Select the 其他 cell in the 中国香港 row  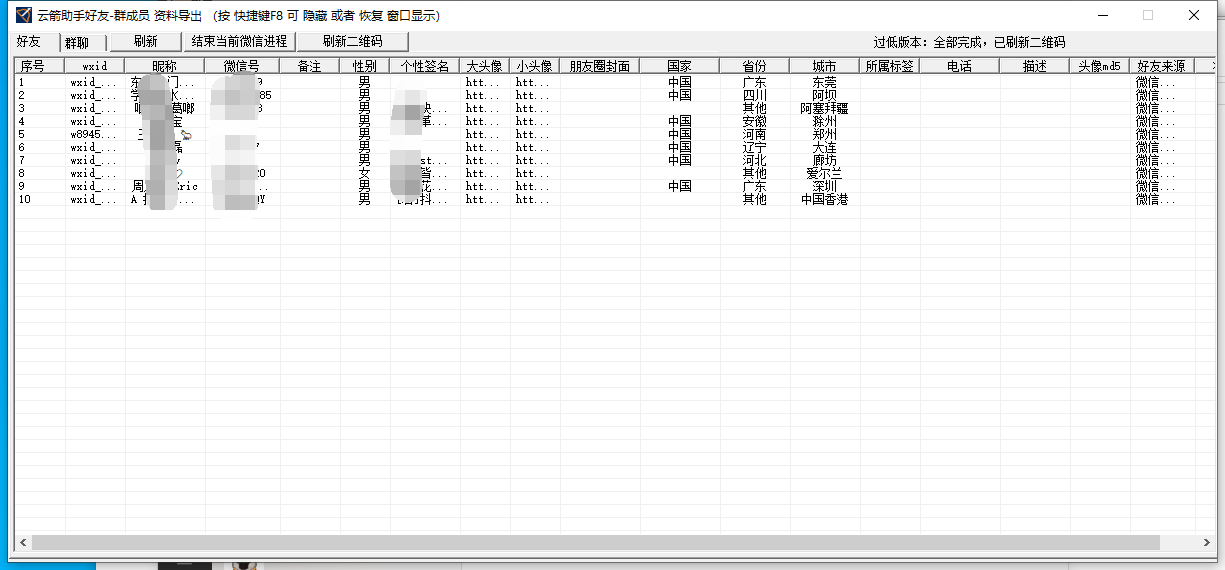pyautogui.click(x=755, y=199)
